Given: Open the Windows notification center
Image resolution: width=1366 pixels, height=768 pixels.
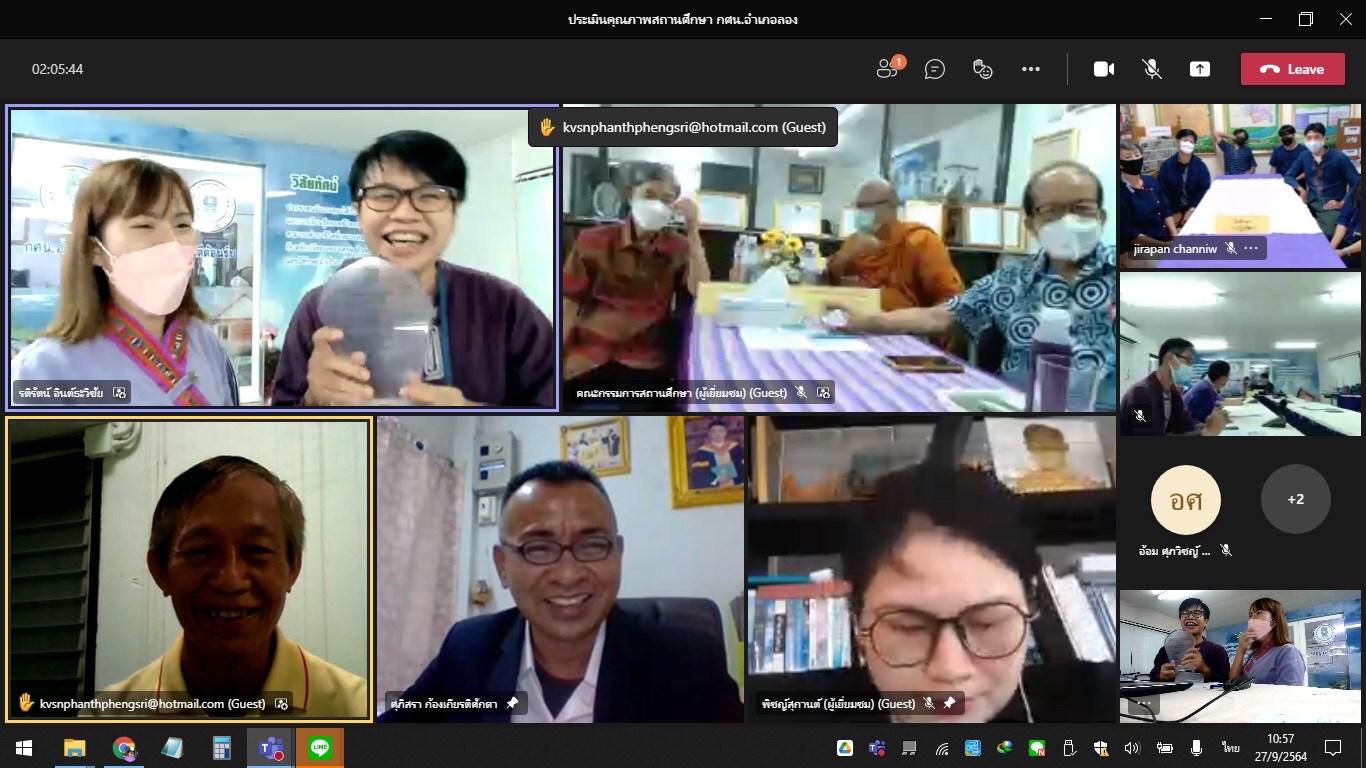Looking at the screenshot, I should click(x=1333, y=748).
